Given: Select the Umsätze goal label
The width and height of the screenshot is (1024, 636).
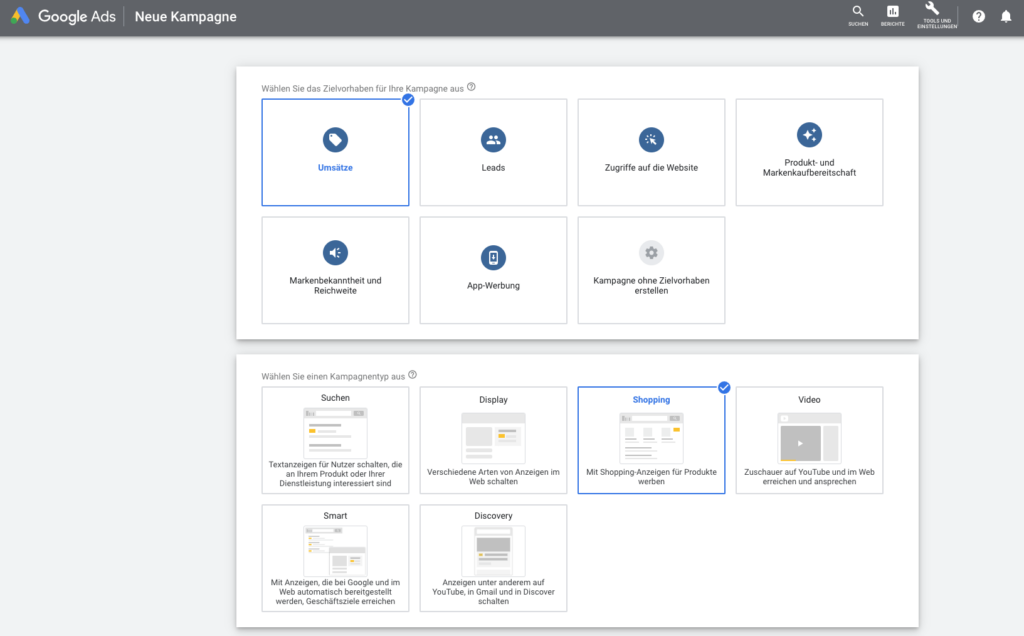Looking at the screenshot, I should click(335, 168).
